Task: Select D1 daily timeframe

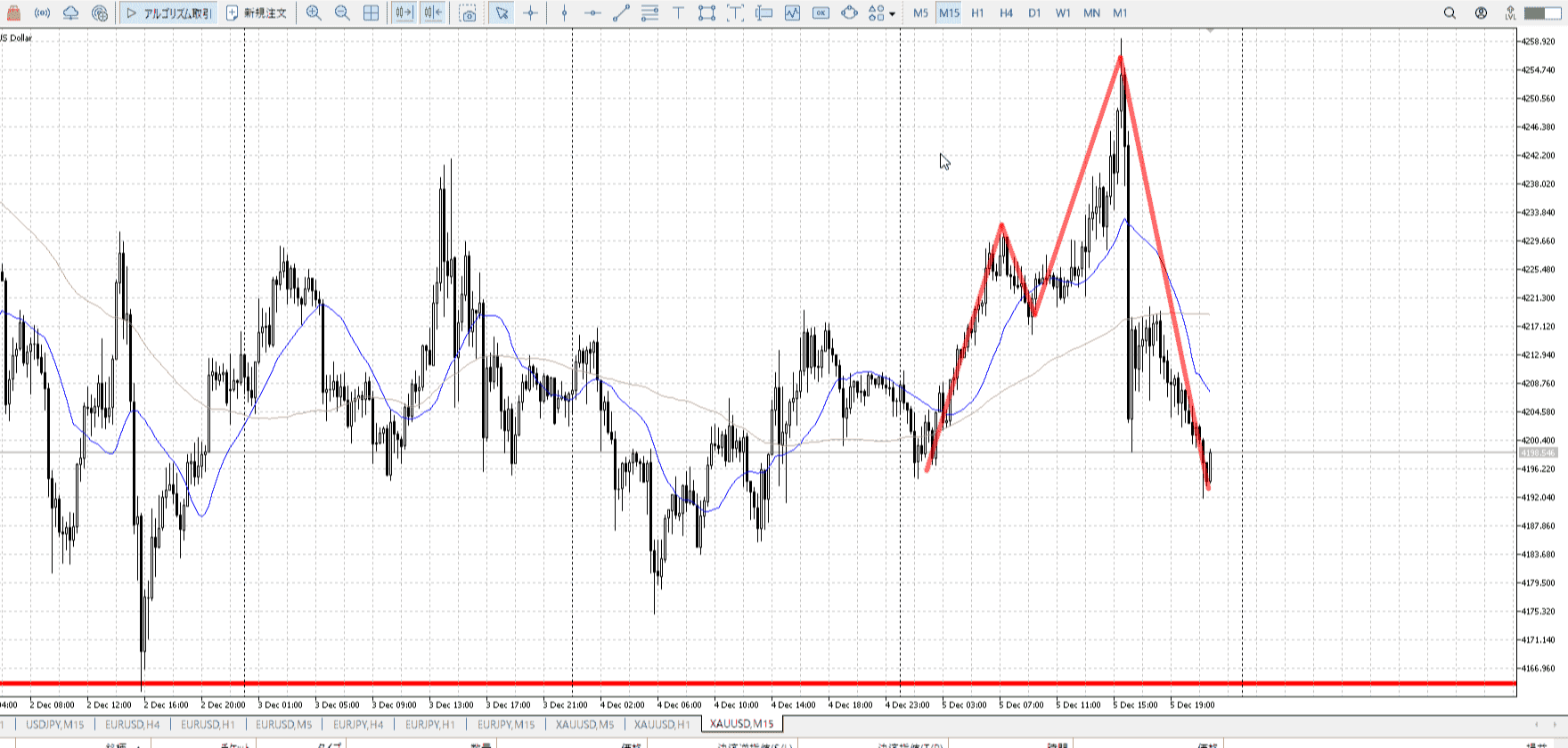Action: [1034, 13]
